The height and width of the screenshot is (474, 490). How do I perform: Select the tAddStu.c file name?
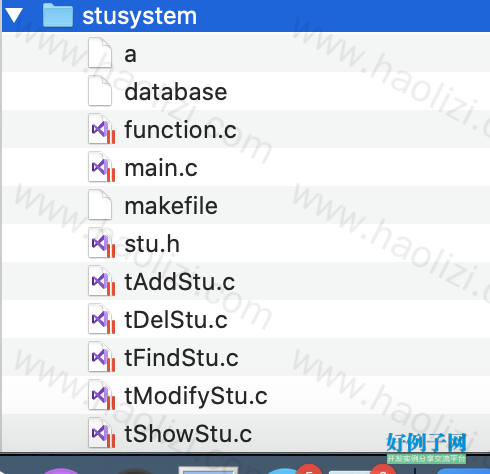point(180,282)
